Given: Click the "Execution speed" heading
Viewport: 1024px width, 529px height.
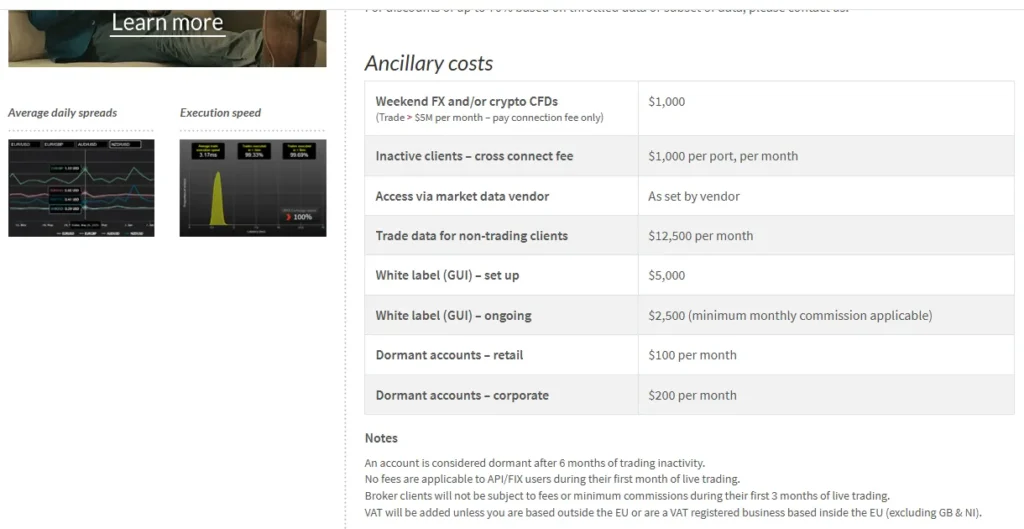Looking at the screenshot, I should click(220, 113).
